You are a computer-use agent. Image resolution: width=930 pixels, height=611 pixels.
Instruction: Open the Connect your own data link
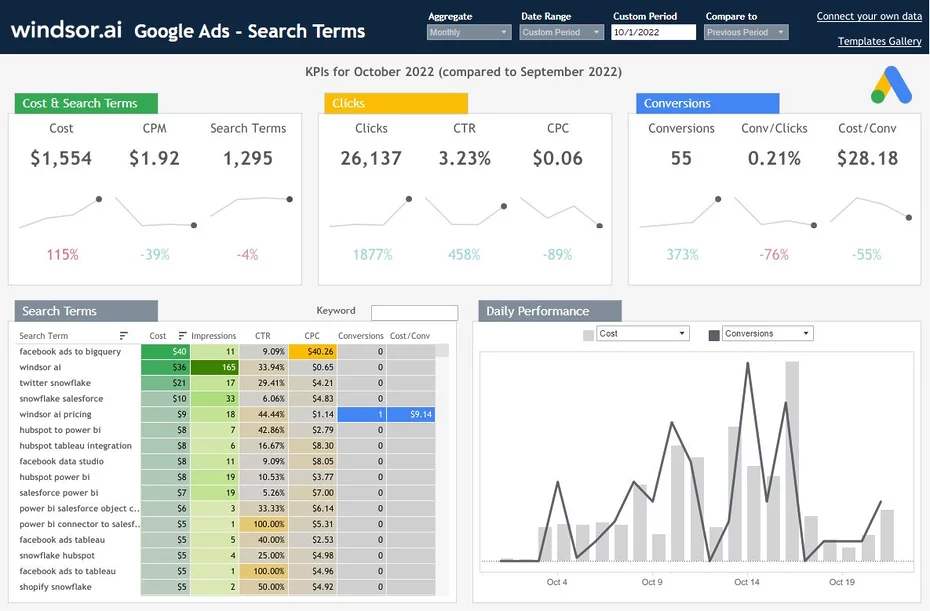[x=869, y=16]
